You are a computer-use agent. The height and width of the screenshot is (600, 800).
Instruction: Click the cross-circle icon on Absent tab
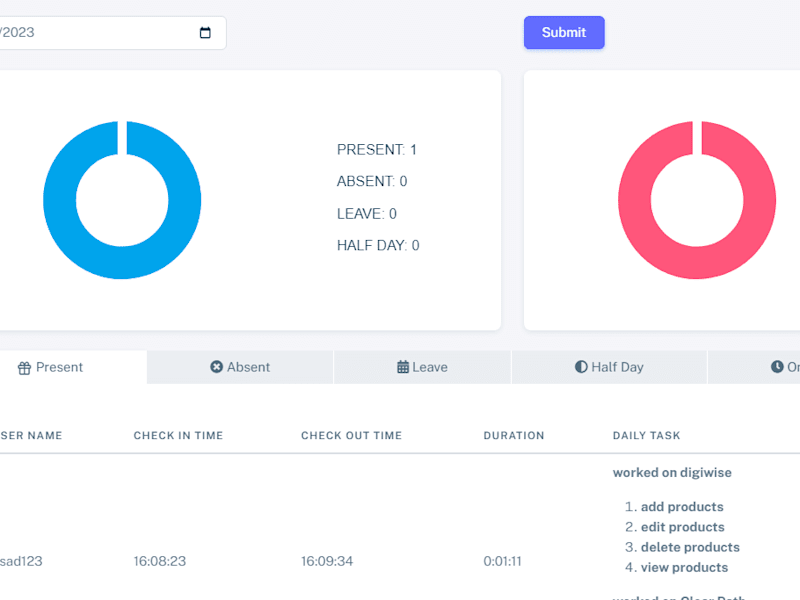point(216,367)
